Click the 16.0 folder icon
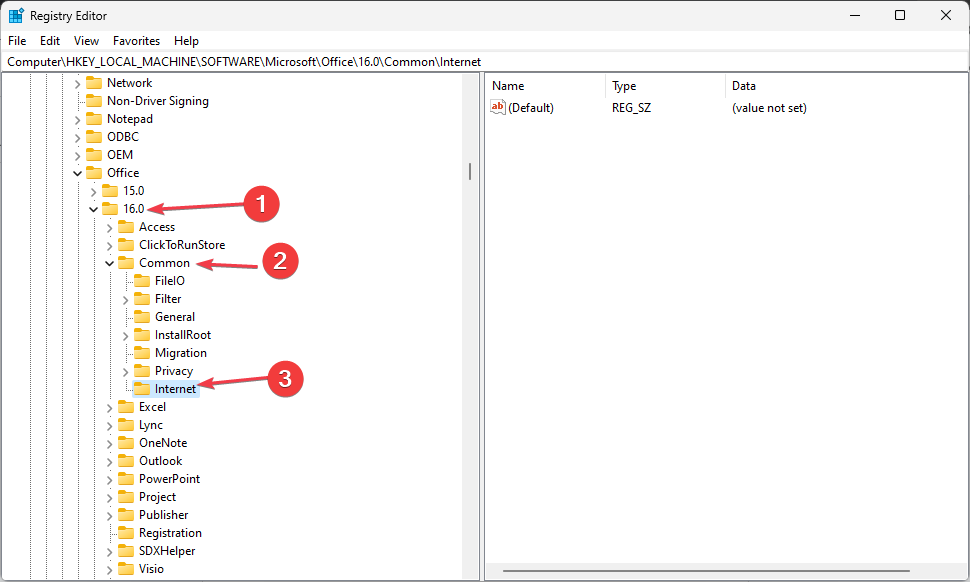The width and height of the screenshot is (970, 582). point(110,208)
